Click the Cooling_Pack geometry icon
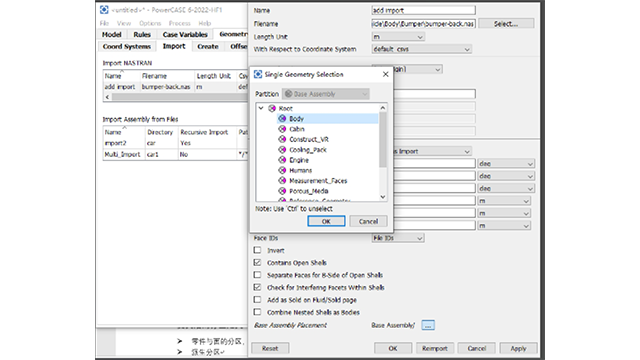The height and width of the screenshot is (360, 640). click(x=282, y=149)
